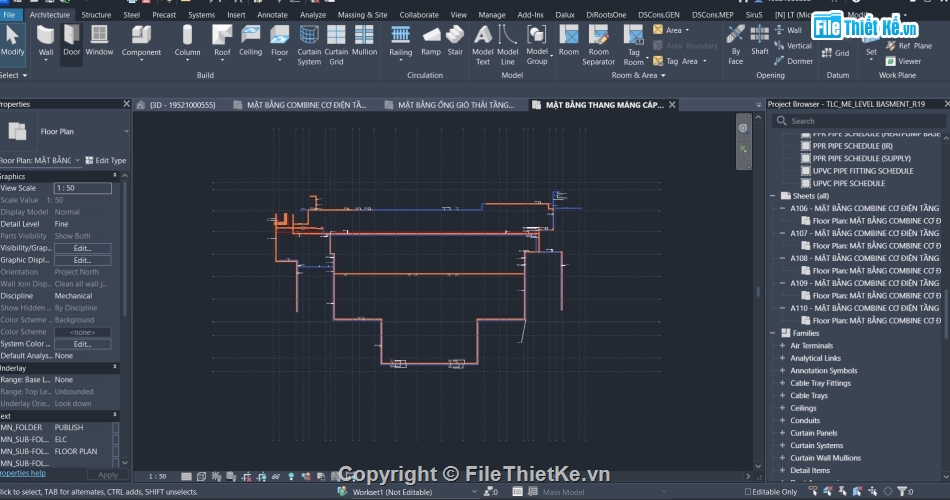Select the Model Line tool

pyautogui.click(x=508, y=45)
